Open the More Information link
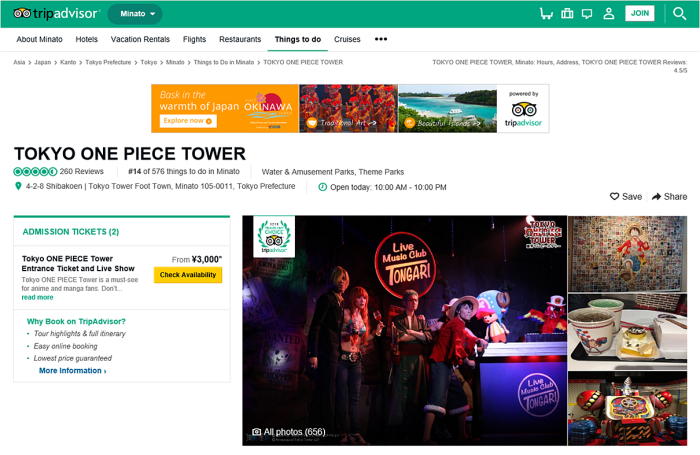 [x=72, y=371]
